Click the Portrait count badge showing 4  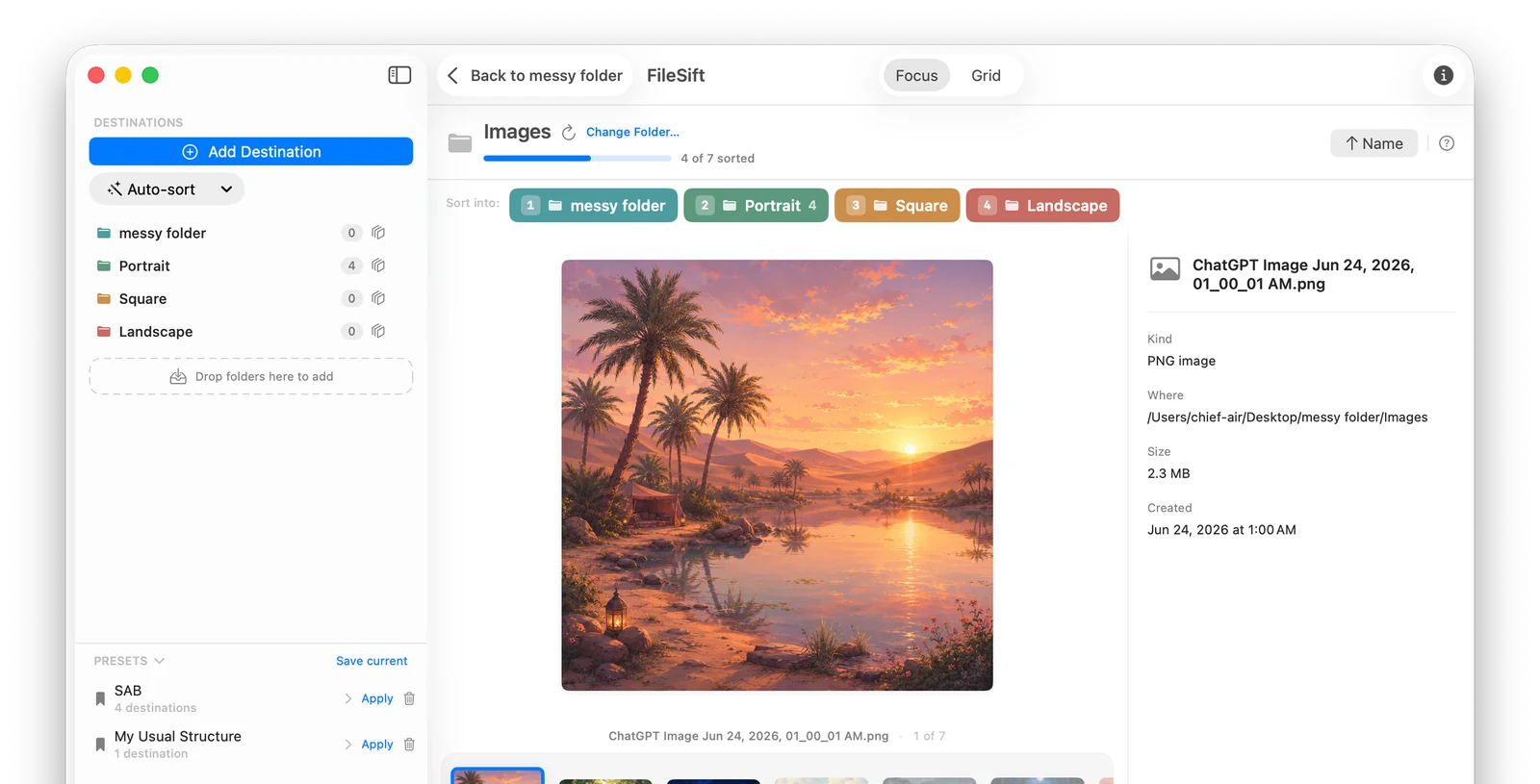(x=351, y=266)
